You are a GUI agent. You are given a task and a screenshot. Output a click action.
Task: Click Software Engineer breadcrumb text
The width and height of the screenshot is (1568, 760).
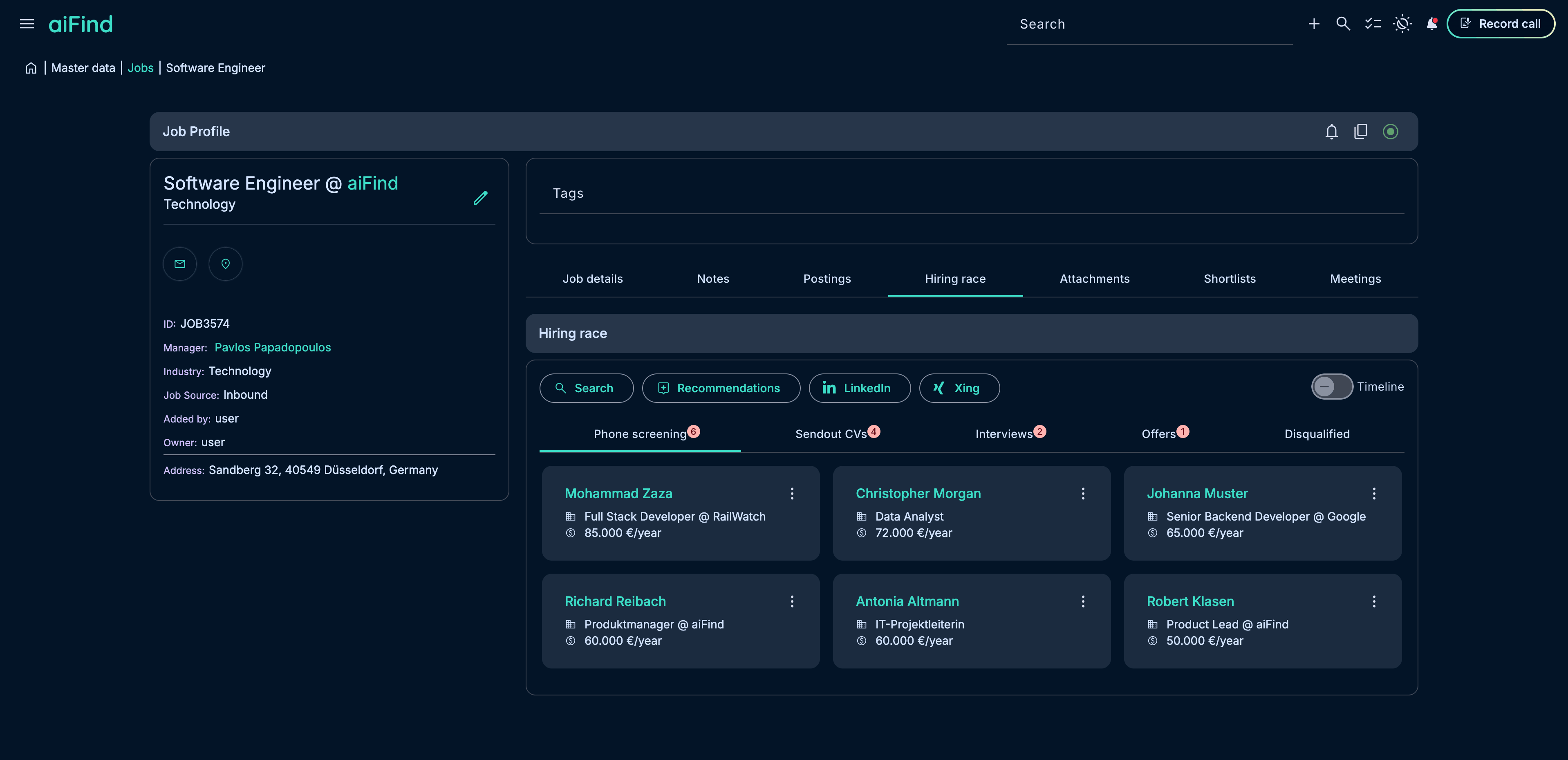click(215, 68)
